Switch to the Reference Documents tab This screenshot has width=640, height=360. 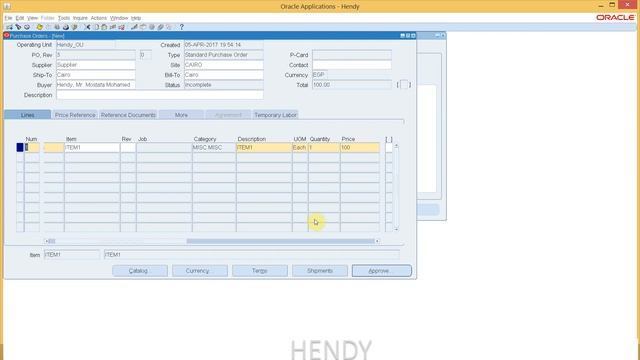coord(128,115)
